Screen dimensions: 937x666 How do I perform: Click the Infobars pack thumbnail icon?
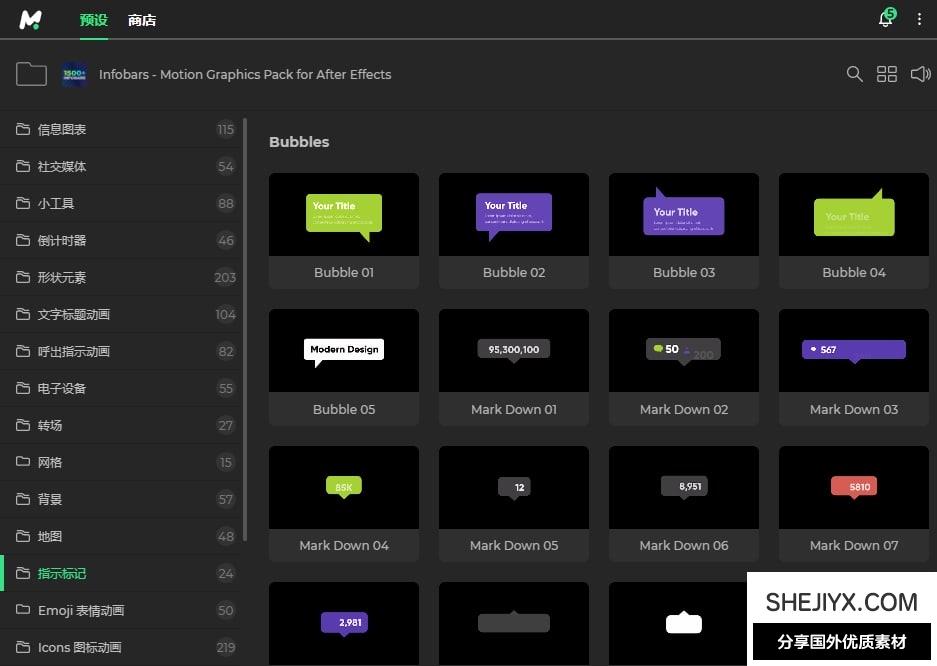[x=74, y=74]
